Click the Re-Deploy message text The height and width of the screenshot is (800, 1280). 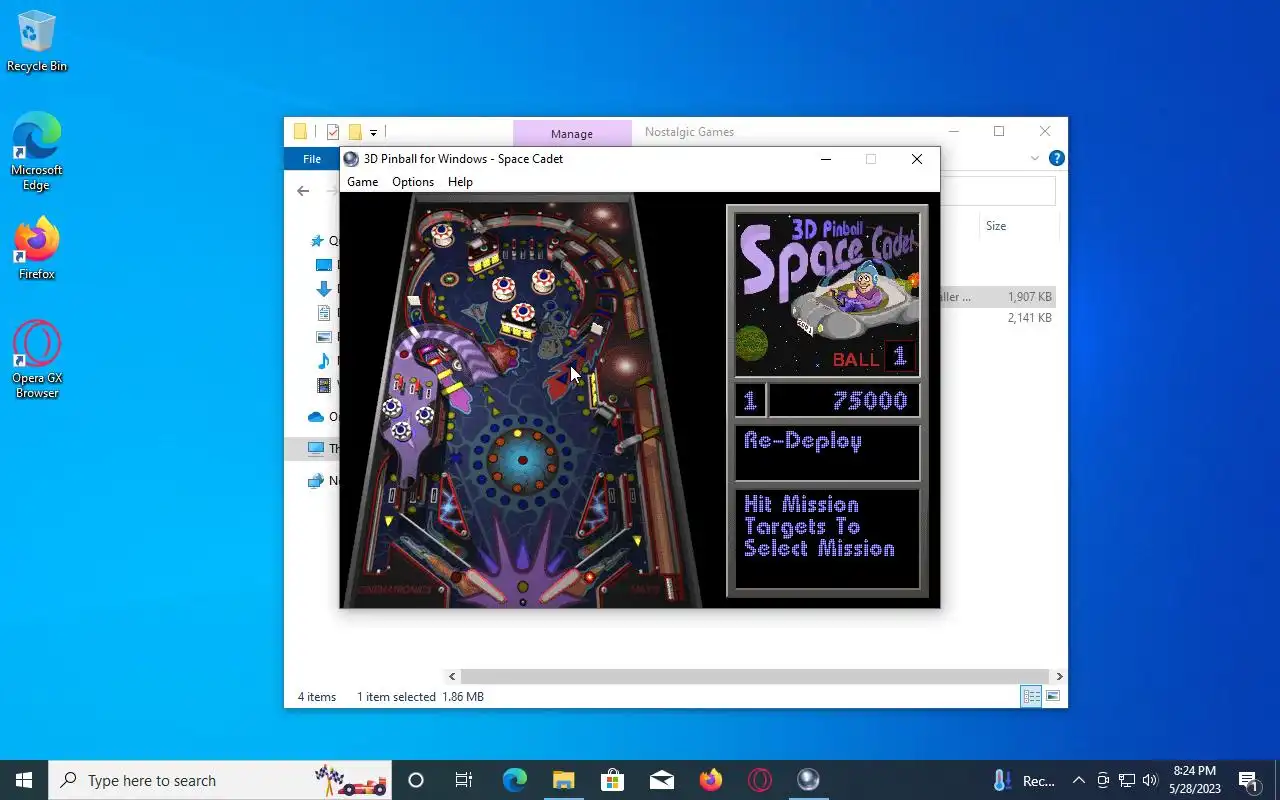(x=803, y=441)
